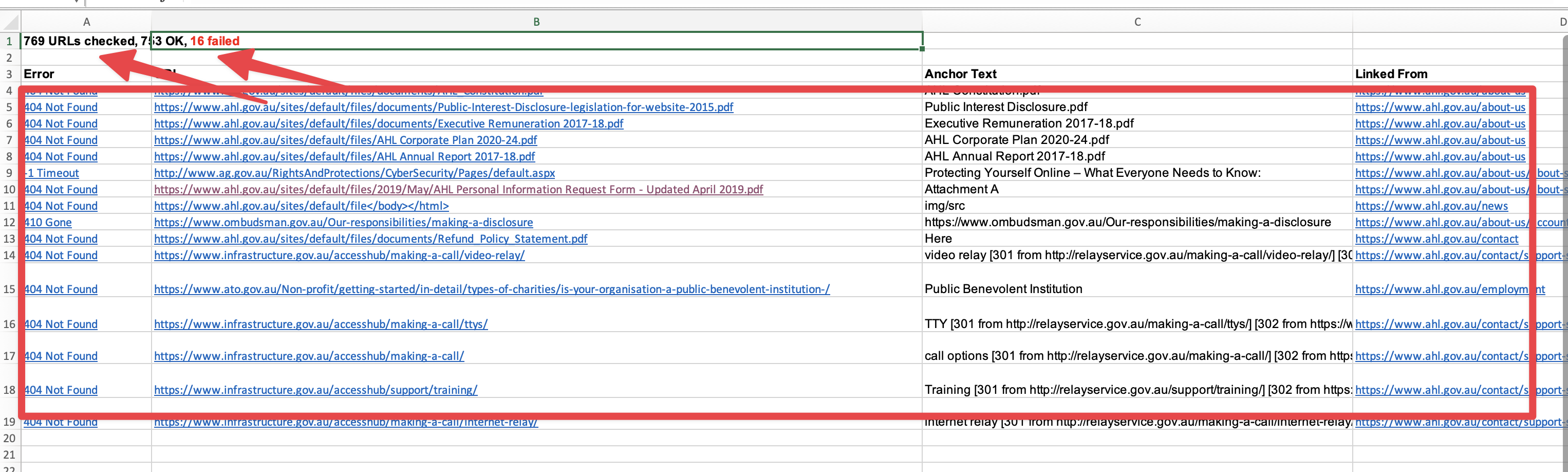Screen dimensions: 1568x472
Task: Click the 'Error' header cell
Action: pyautogui.click(x=39, y=75)
